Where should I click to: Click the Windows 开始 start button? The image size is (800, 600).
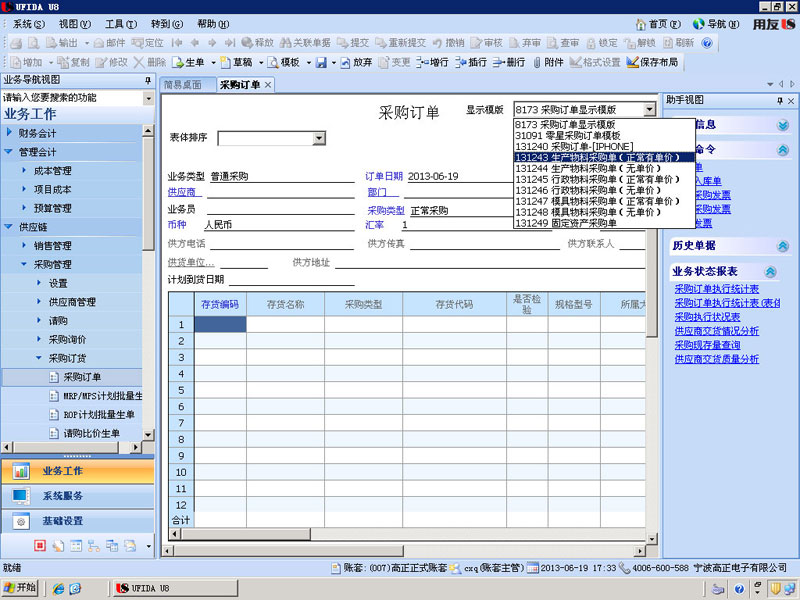pyautogui.click(x=21, y=588)
